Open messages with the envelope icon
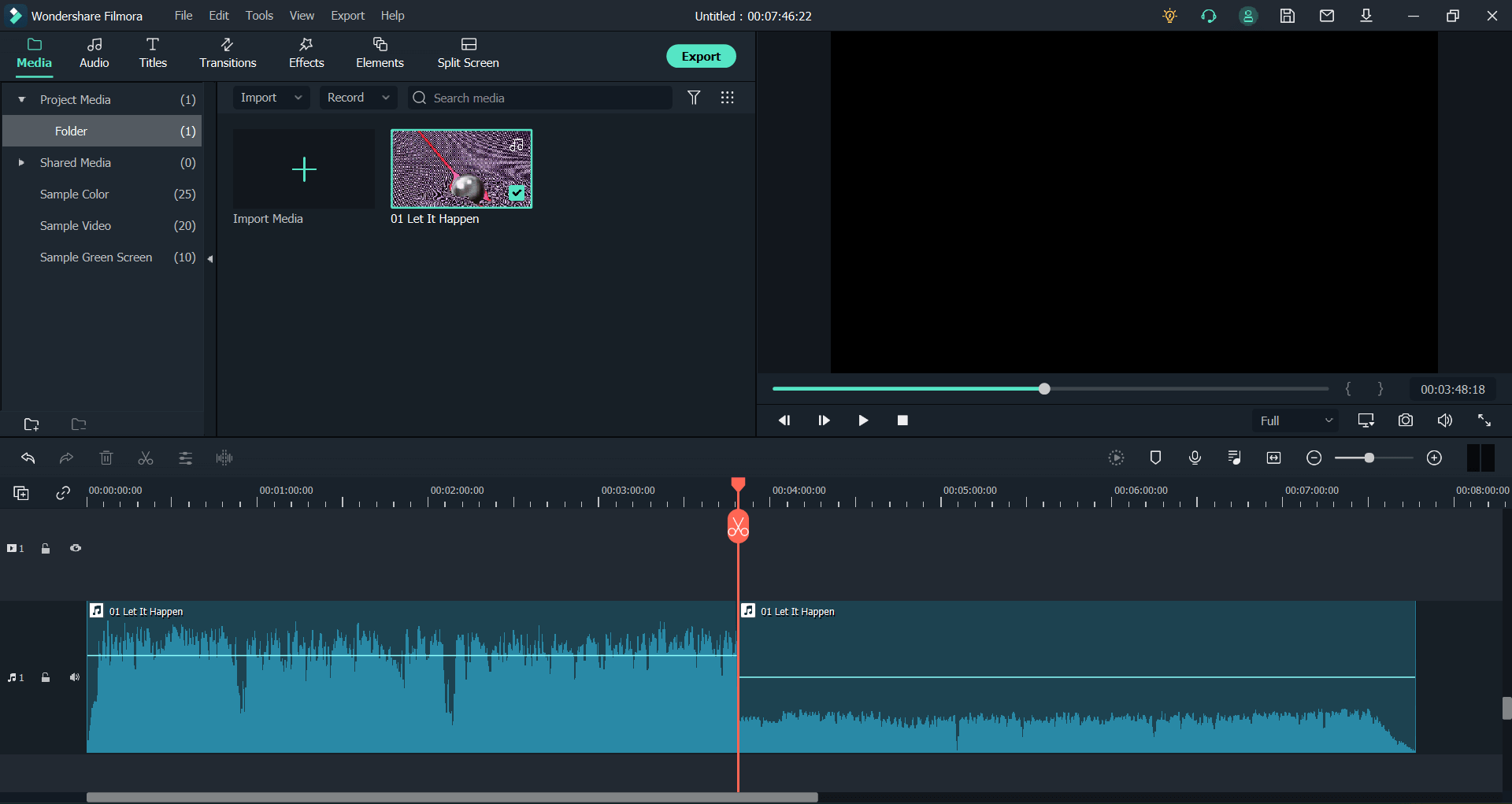This screenshot has width=1512, height=804. pos(1327,16)
